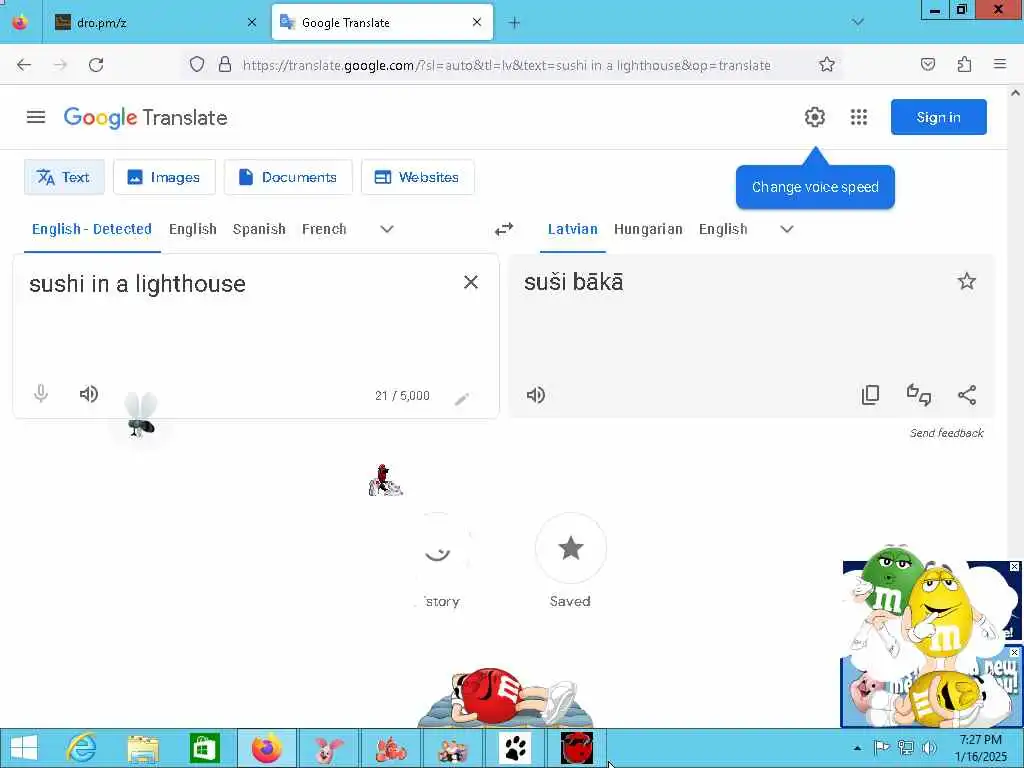Switch to Text translation mode
Image resolution: width=1024 pixels, height=768 pixels.
[x=64, y=177]
